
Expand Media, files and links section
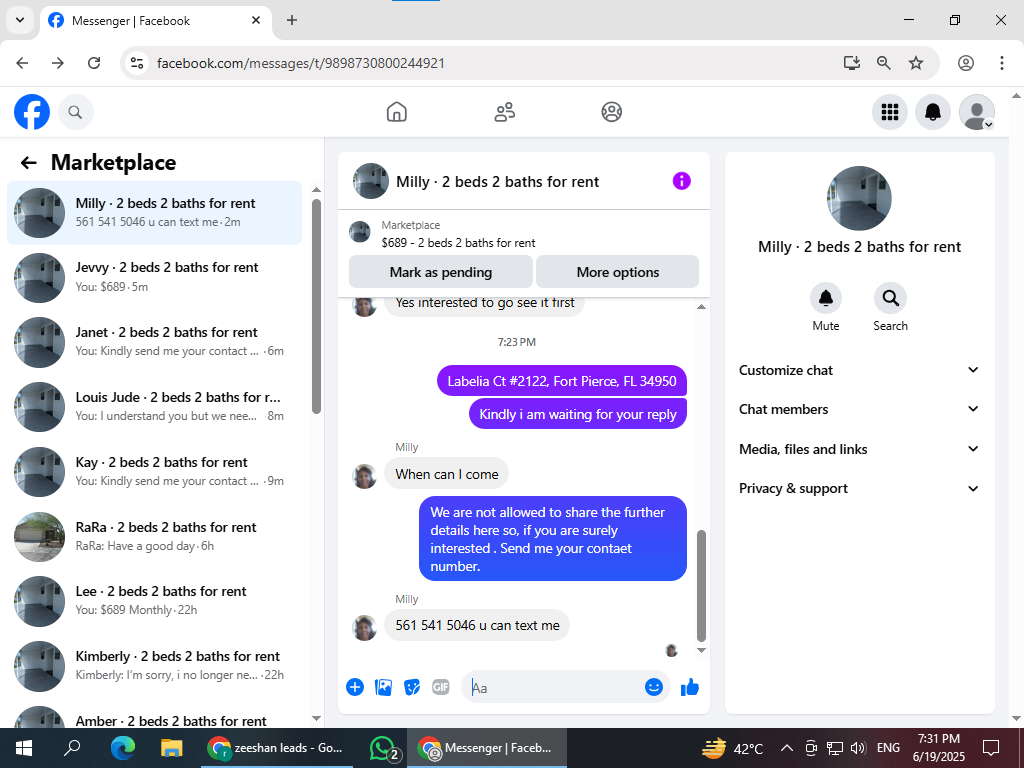pyautogui.click(x=859, y=449)
